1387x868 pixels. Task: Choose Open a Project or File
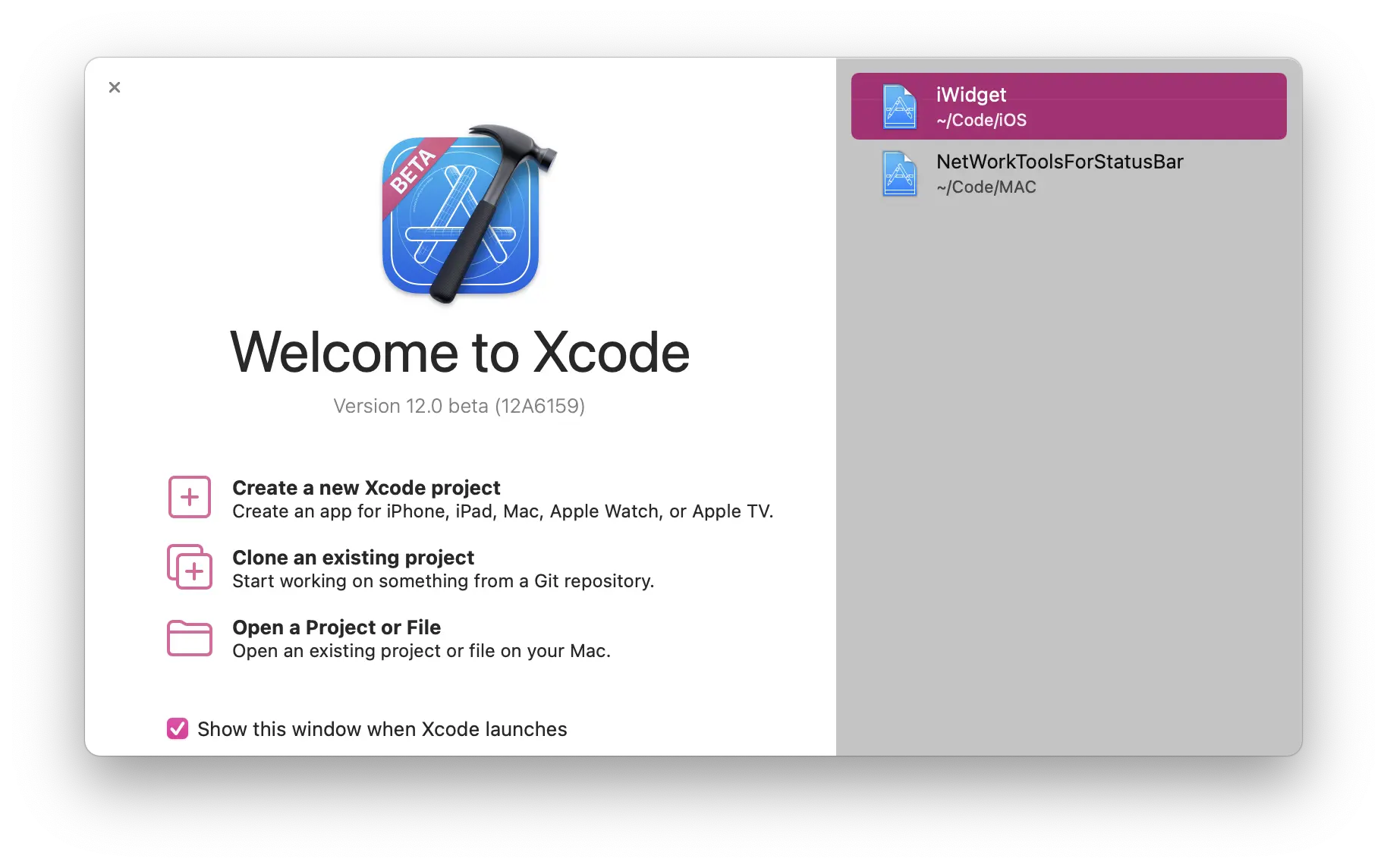click(x=336, y=627)
